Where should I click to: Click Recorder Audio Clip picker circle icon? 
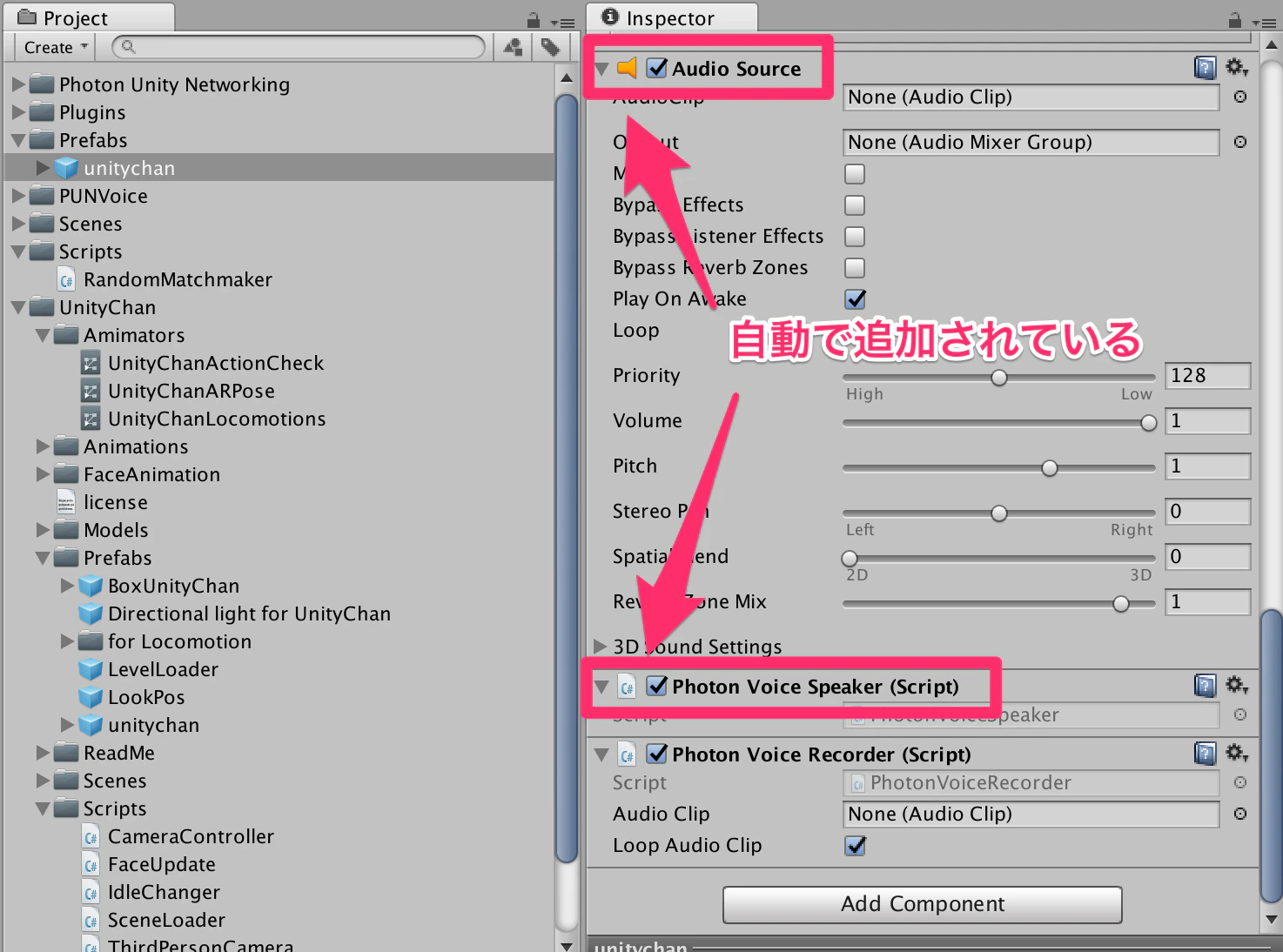[1240, 814]
